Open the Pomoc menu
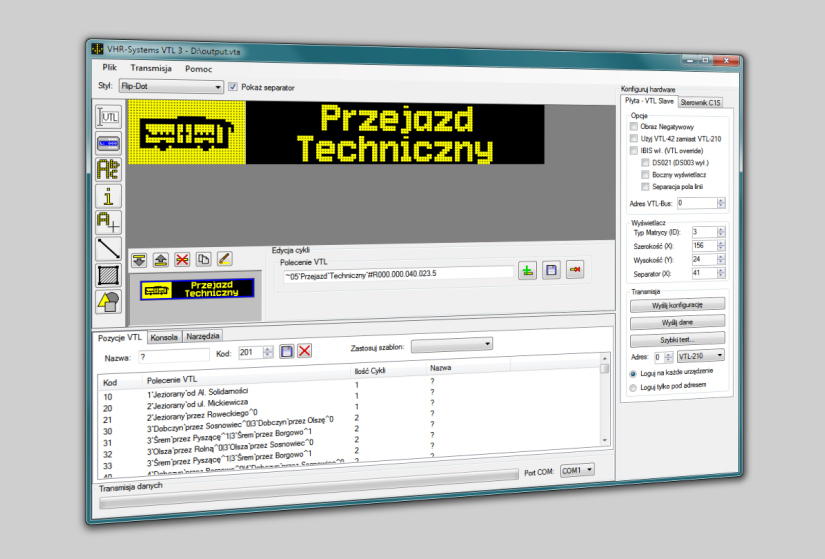 [198, 69]
